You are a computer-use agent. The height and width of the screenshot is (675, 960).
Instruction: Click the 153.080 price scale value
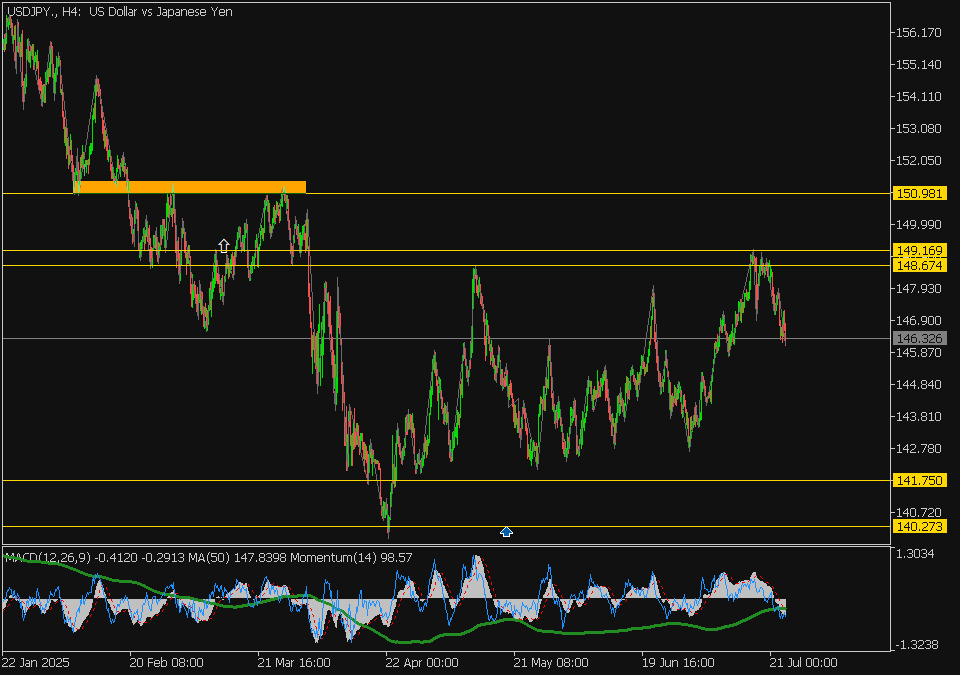tap(918, 129)
